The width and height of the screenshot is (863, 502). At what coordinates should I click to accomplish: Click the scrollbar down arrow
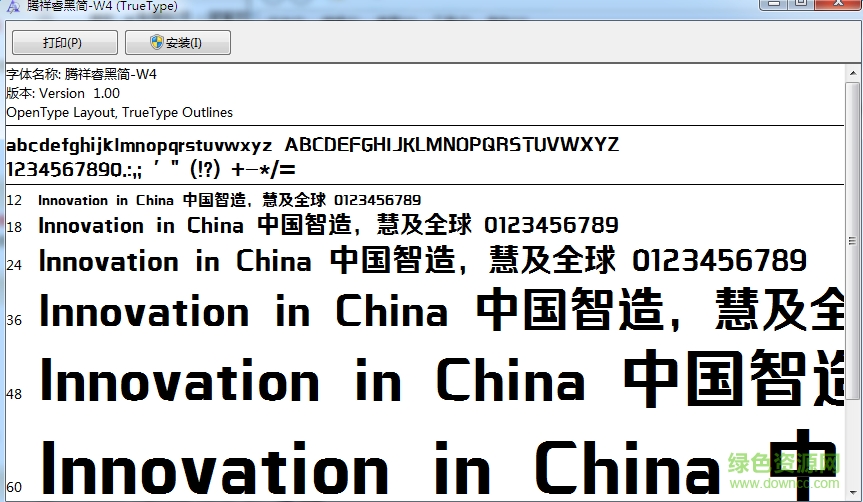click(x=853, y=493)
